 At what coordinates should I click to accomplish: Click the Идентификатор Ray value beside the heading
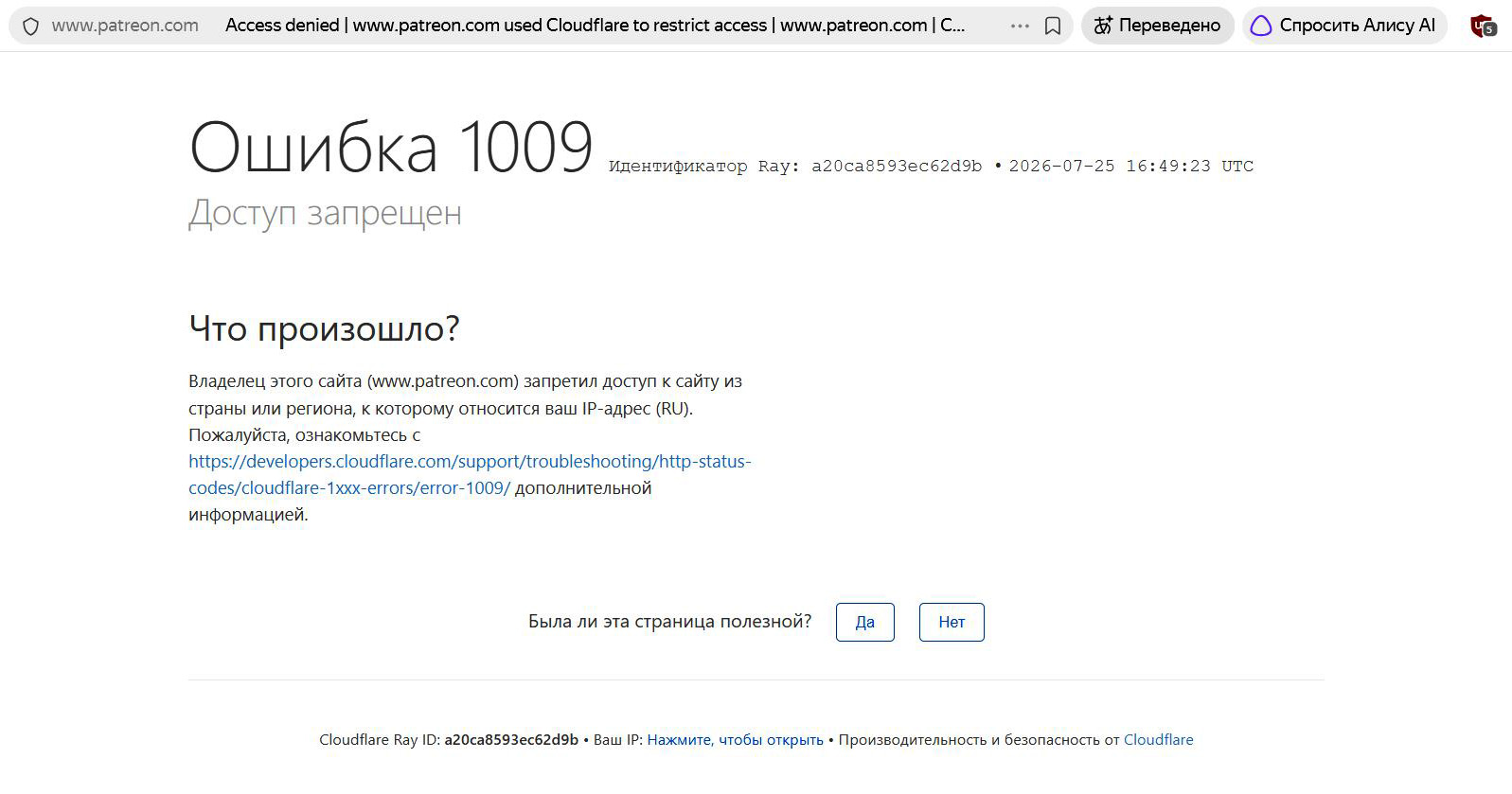tap(897, 166)
